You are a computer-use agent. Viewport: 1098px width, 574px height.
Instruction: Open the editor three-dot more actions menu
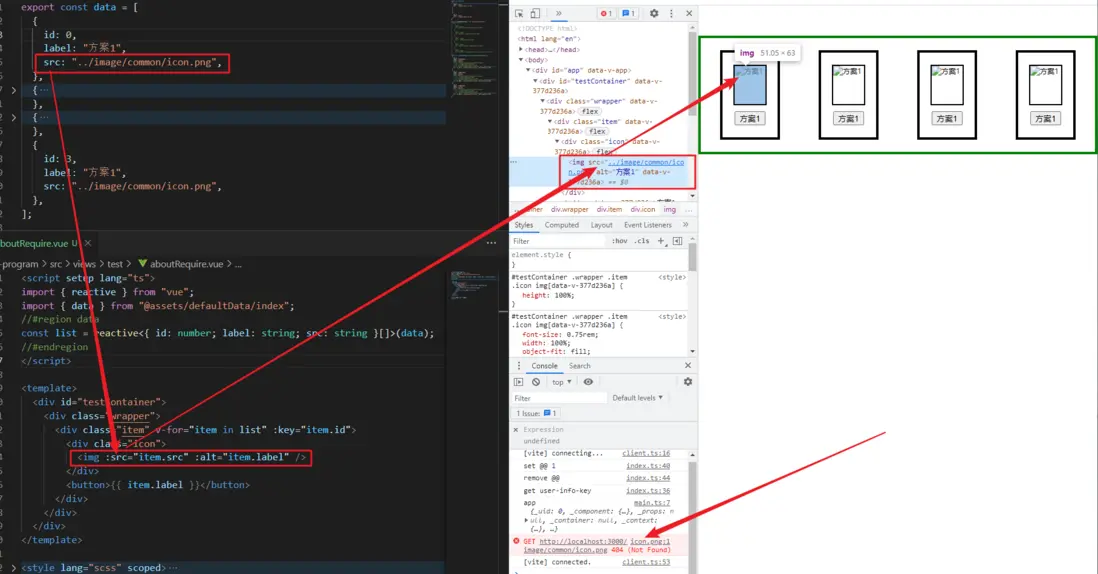point(492,243)
